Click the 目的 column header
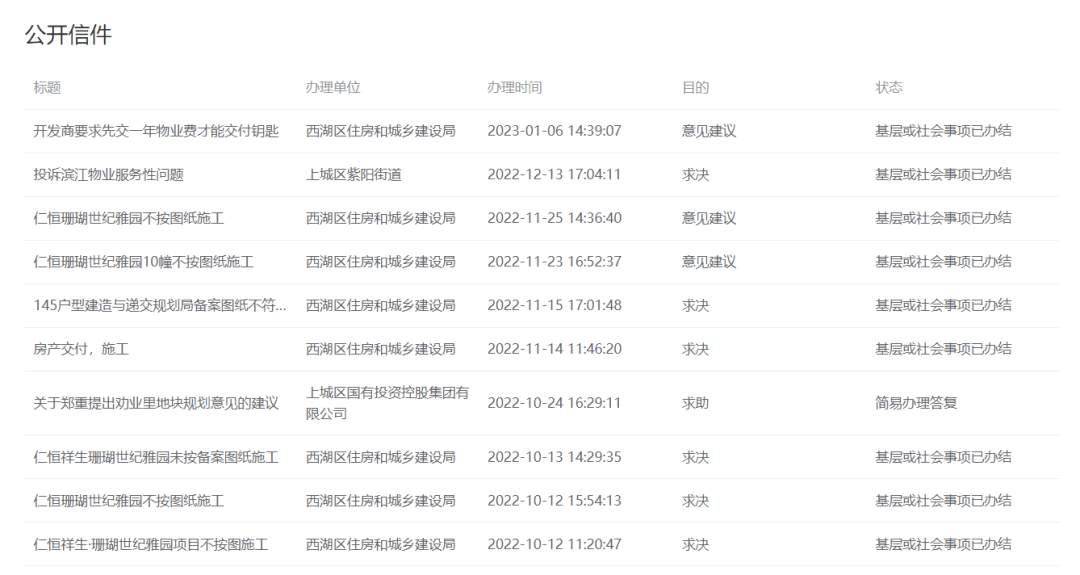Image resolution: width=1080 pixels, height=575 pixels. coord(695,88)
